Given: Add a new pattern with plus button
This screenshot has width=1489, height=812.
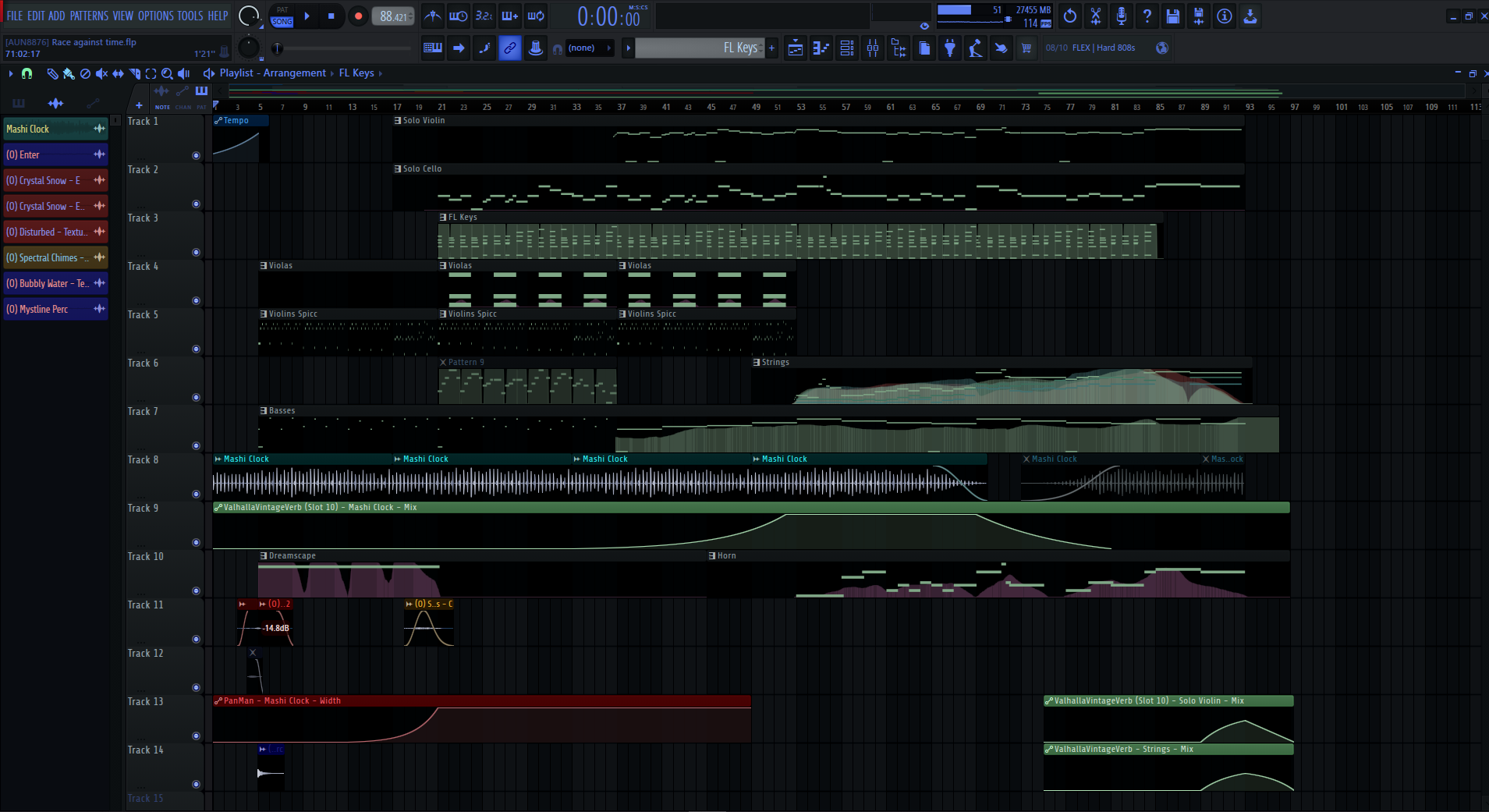Looking at the screenshot, I should (772, 48).
